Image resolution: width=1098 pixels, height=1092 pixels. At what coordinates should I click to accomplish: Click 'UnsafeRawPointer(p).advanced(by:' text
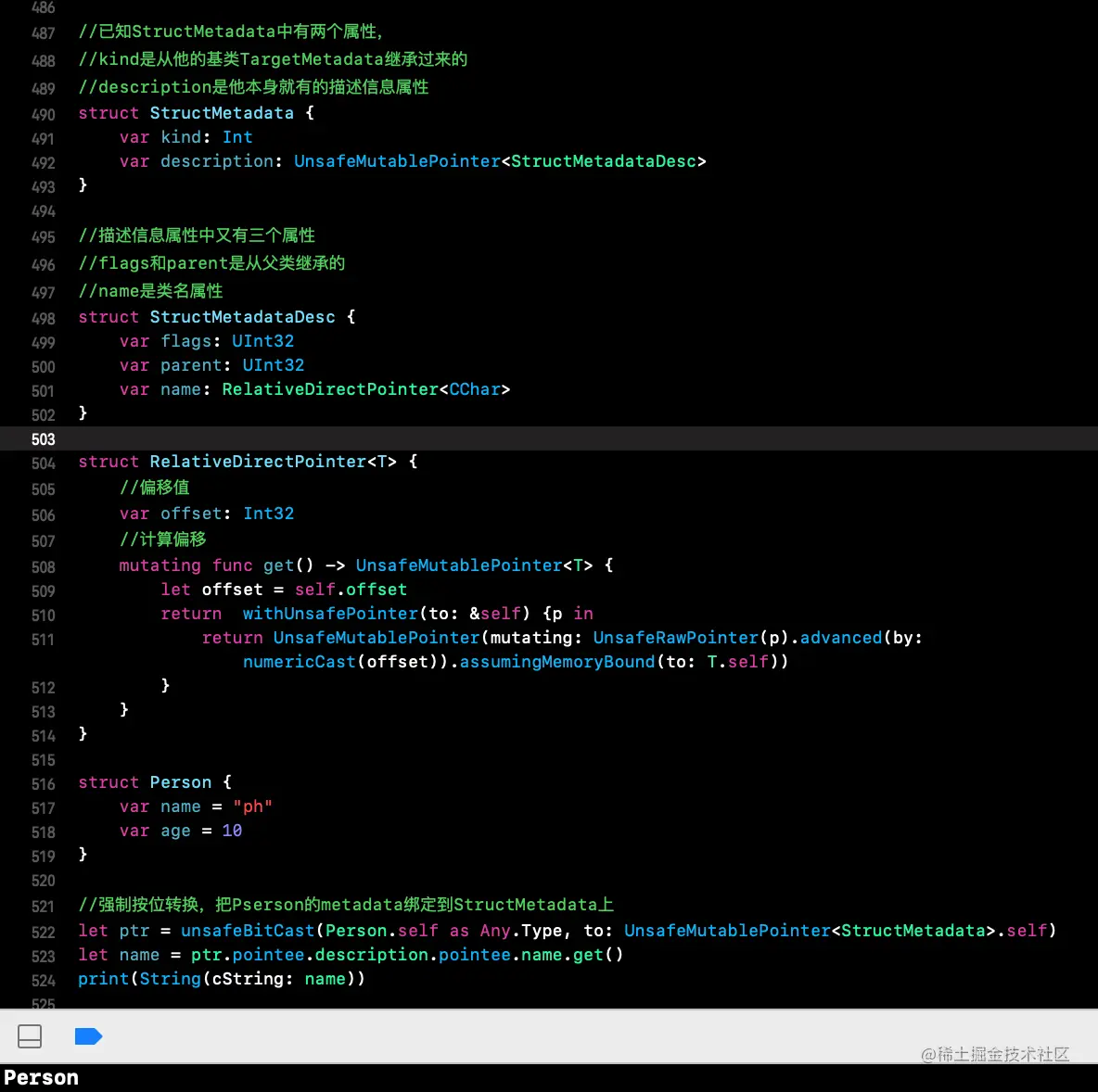point(758,638)
